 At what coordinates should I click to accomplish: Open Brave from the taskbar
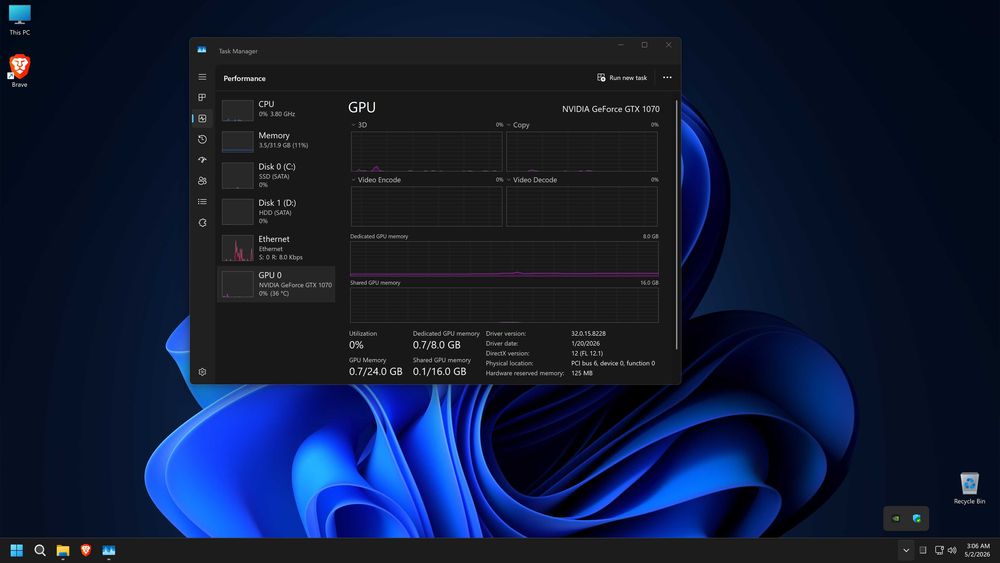tap(85, 550)
